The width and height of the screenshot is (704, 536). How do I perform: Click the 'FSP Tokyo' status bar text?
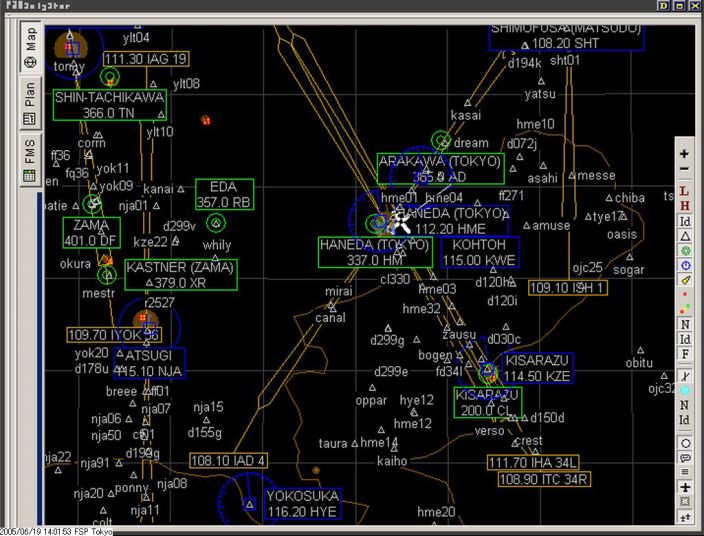[92, 532]
